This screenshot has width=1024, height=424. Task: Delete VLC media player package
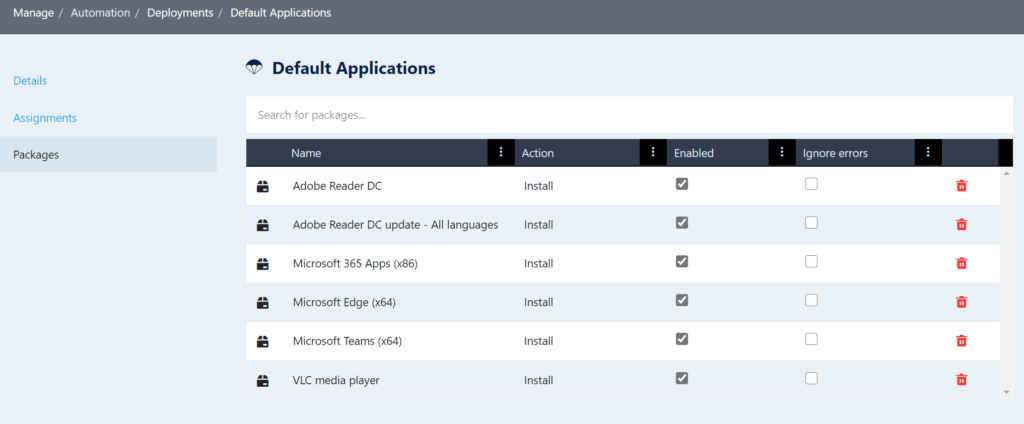(961, 380)
